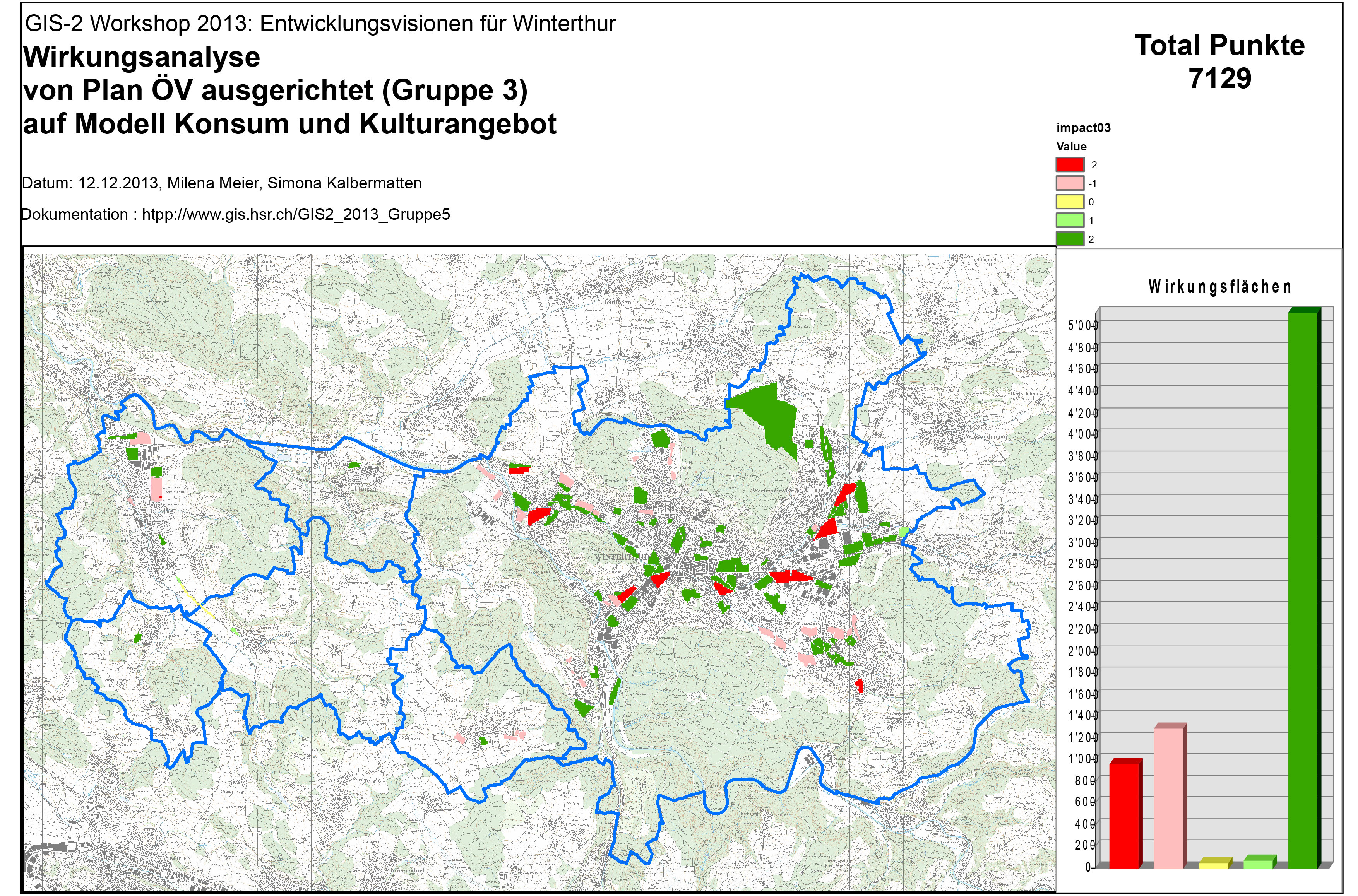
Task: Click the light green 1 legend swatch
Action: 1069,221
